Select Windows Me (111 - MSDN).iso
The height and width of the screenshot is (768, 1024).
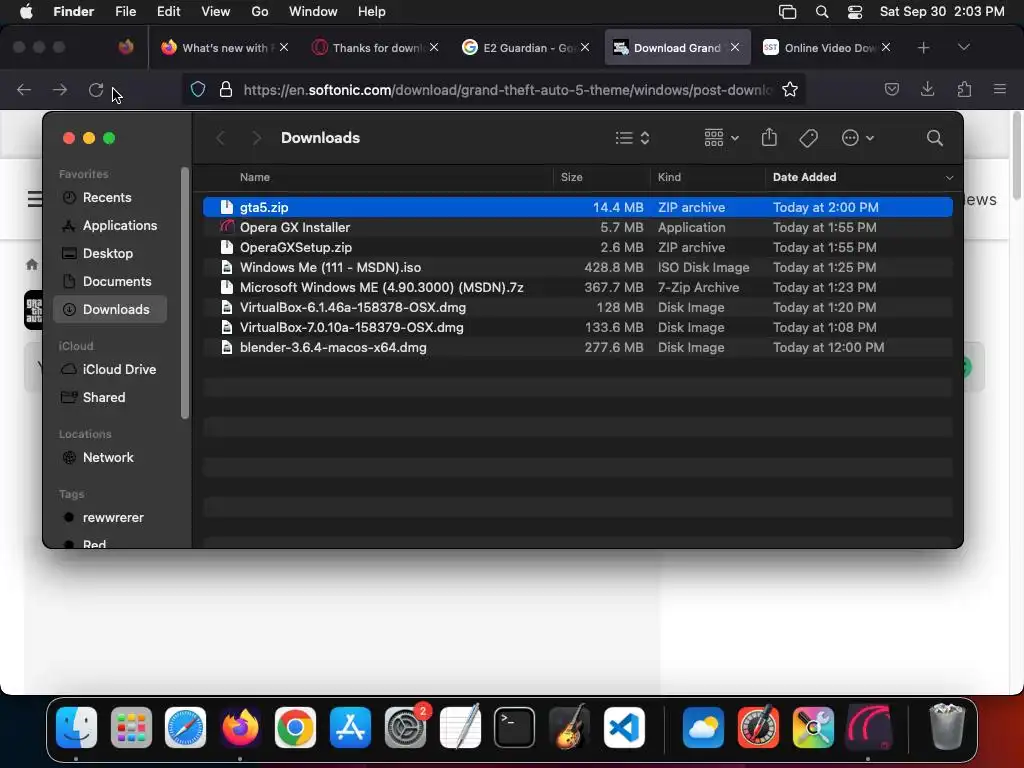(577, 267)
